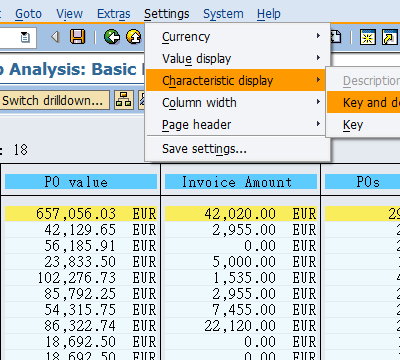The image size is (400, 360).
Task: Open the Settings menu
Action: point(167,14)
